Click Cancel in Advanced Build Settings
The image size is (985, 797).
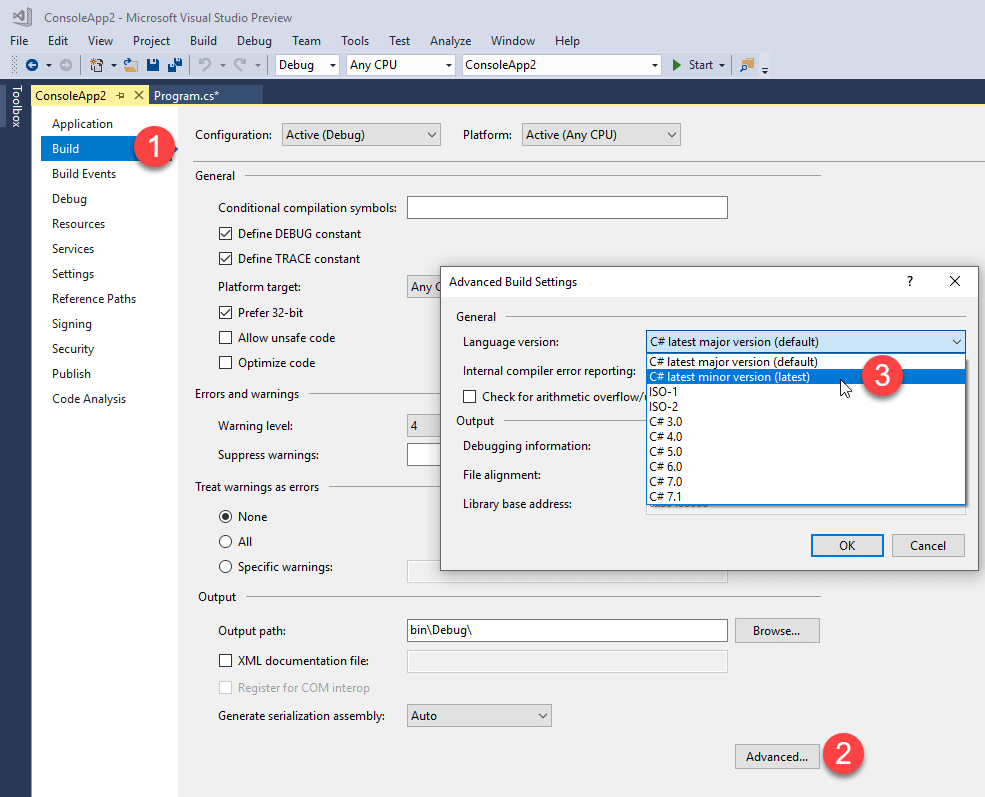click(x=928, y=546)
